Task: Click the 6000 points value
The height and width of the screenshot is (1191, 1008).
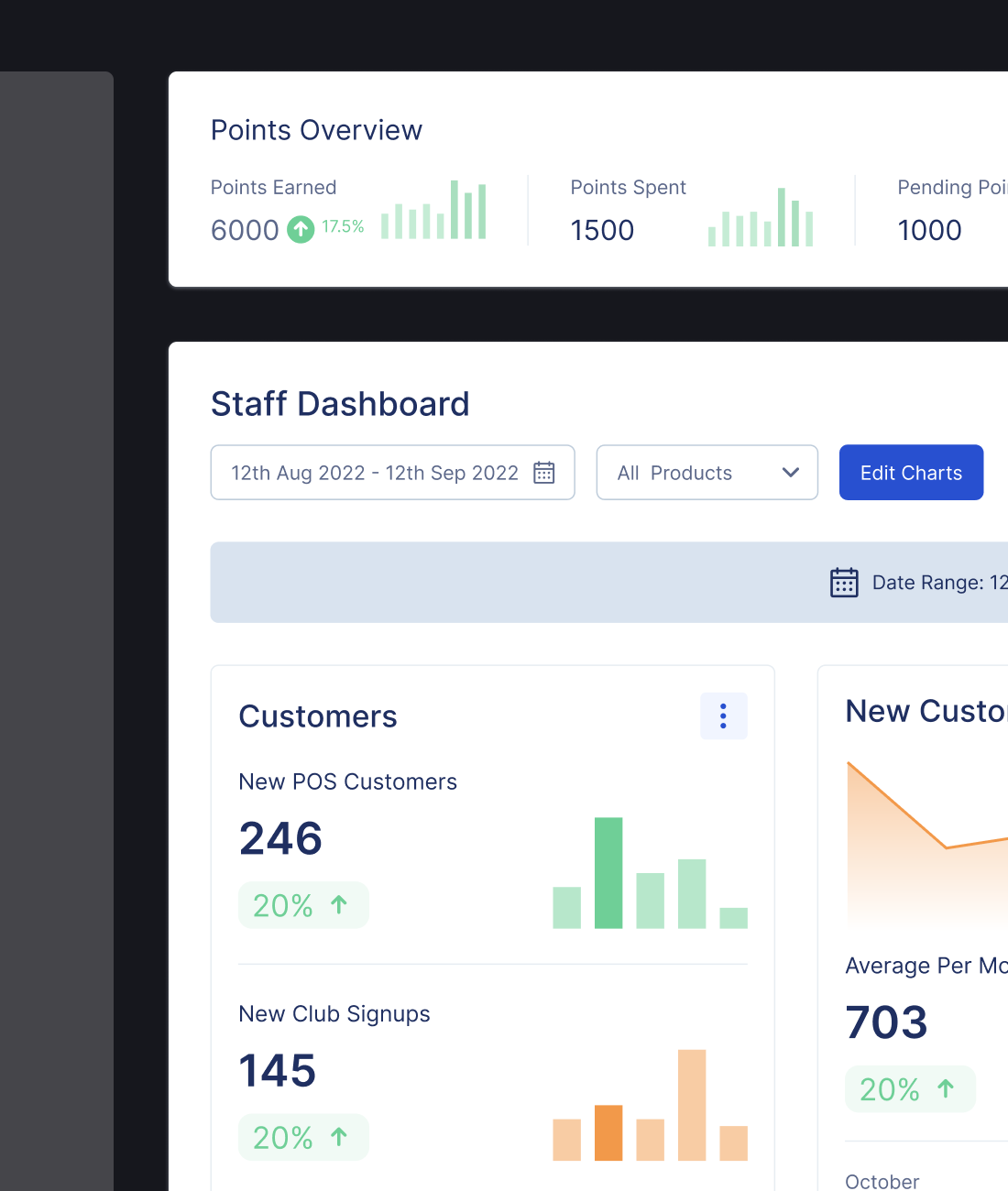Action: click(245, 230)
